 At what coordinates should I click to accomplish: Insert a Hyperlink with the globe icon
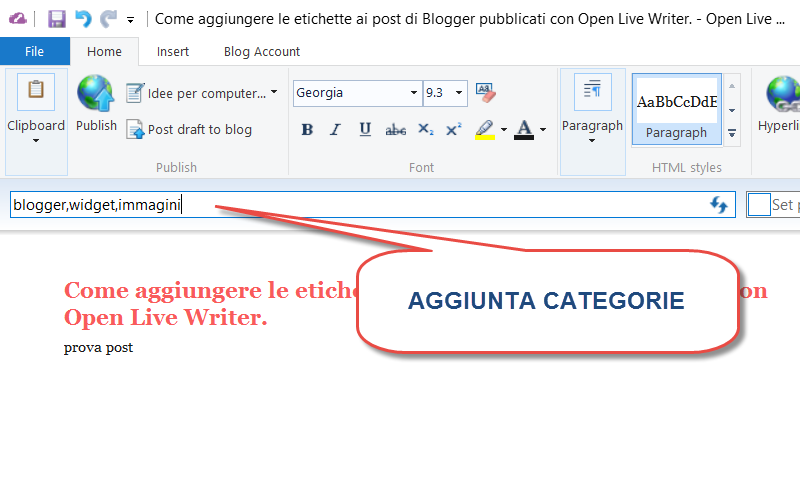(x=781, y=104)
